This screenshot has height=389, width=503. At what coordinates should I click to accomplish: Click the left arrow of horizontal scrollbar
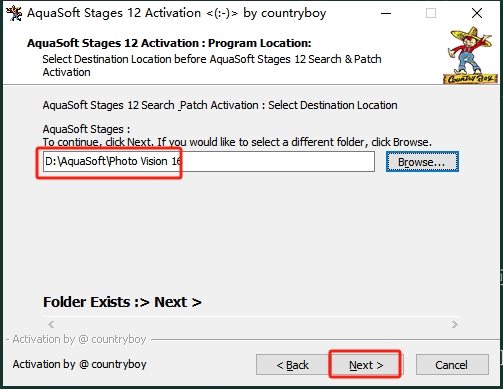point(51,324)
